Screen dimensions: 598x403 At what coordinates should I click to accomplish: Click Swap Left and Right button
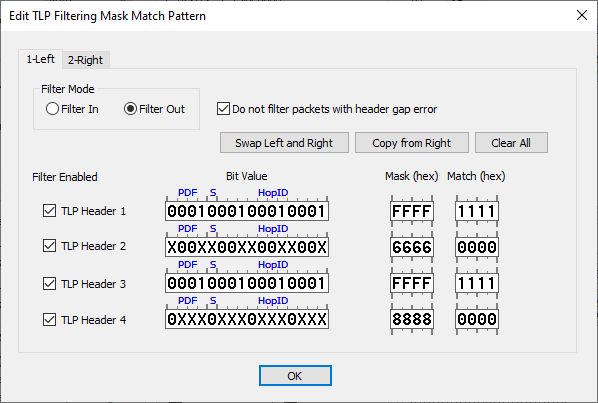284,143
